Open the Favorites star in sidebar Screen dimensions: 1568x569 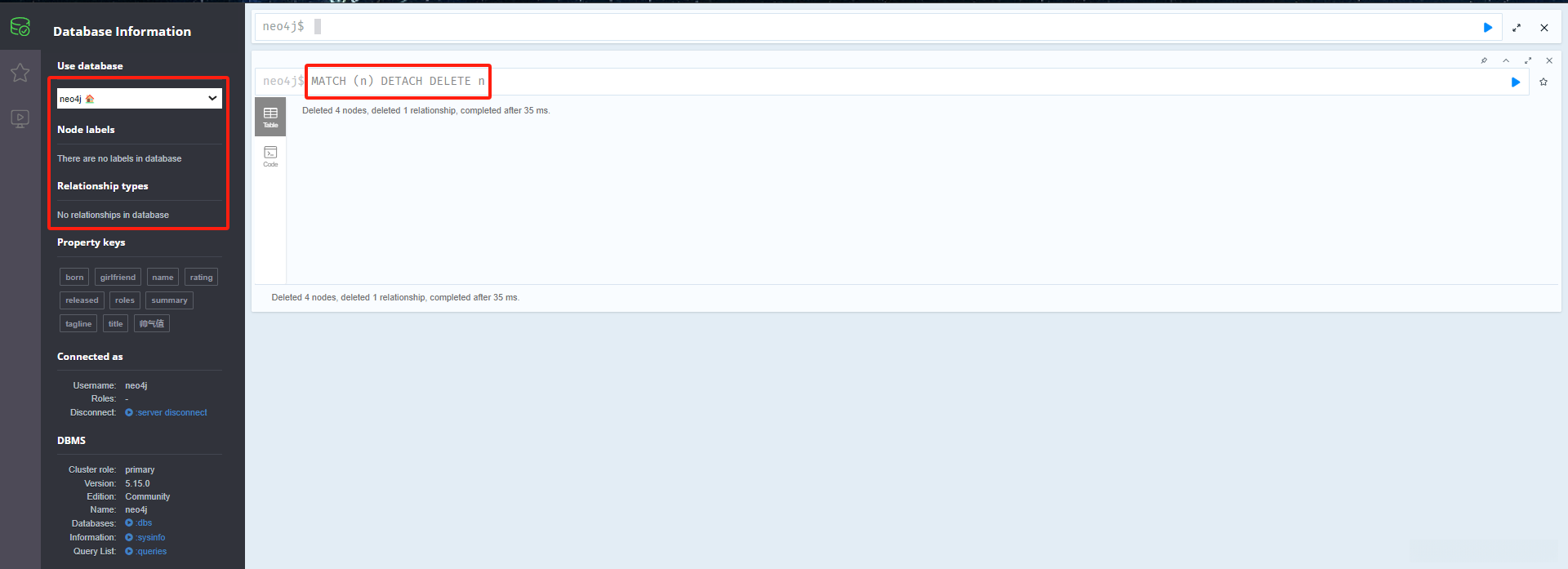pos(20,73)
